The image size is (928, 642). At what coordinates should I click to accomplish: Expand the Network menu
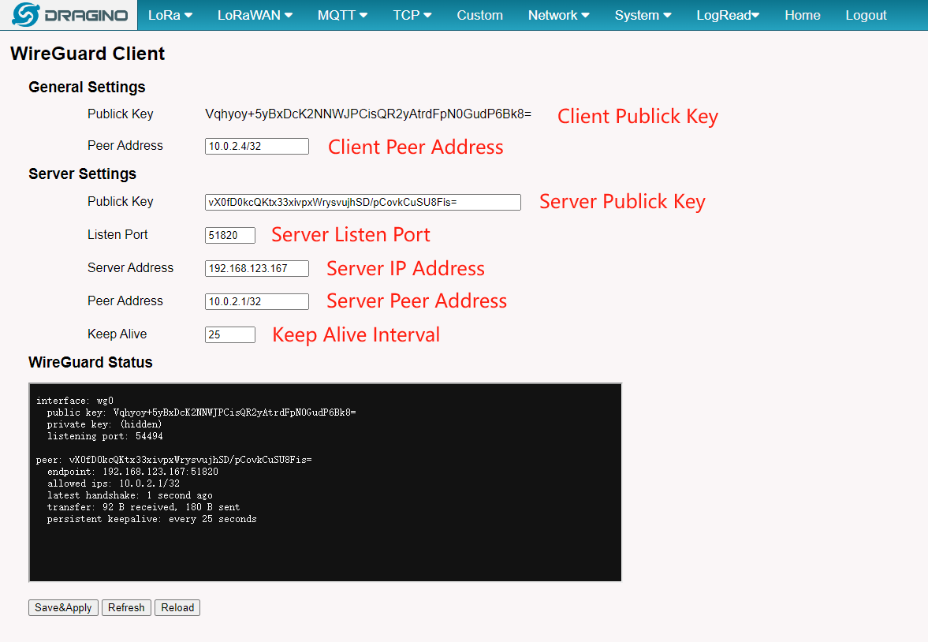[558, 15]
